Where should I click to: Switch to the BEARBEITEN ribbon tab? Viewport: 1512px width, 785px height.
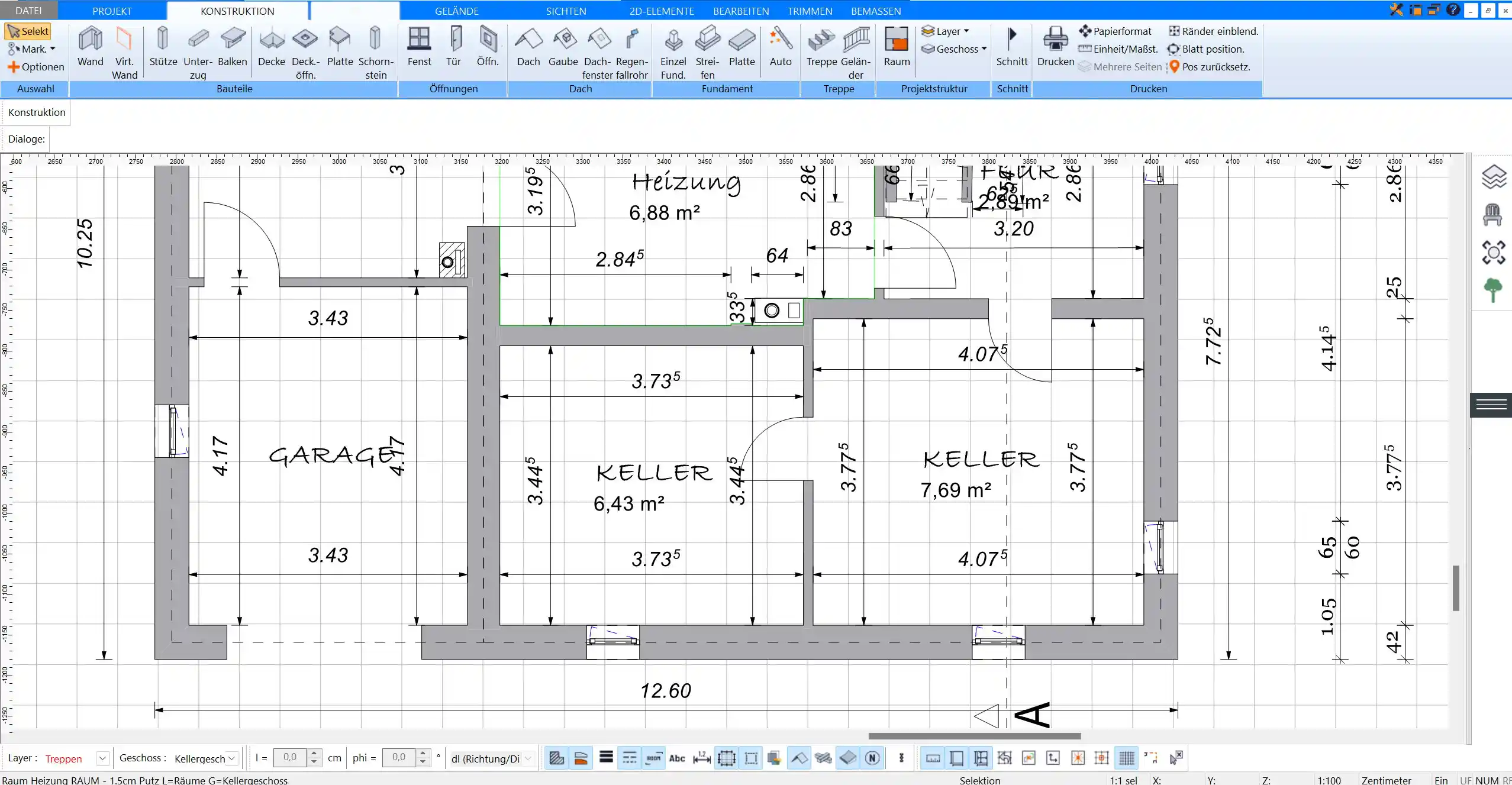tap(740, 11)
